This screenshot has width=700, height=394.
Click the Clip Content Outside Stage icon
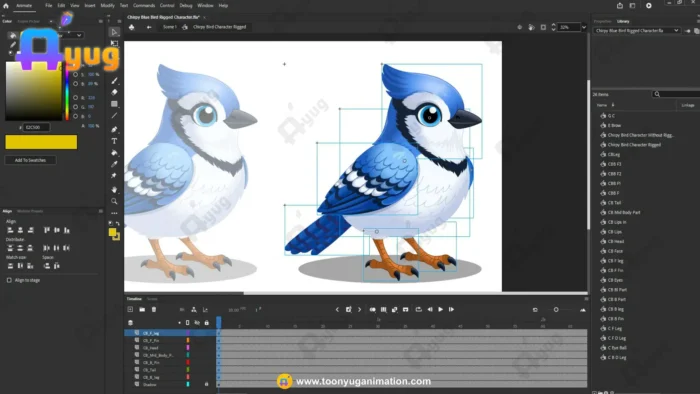543,27
